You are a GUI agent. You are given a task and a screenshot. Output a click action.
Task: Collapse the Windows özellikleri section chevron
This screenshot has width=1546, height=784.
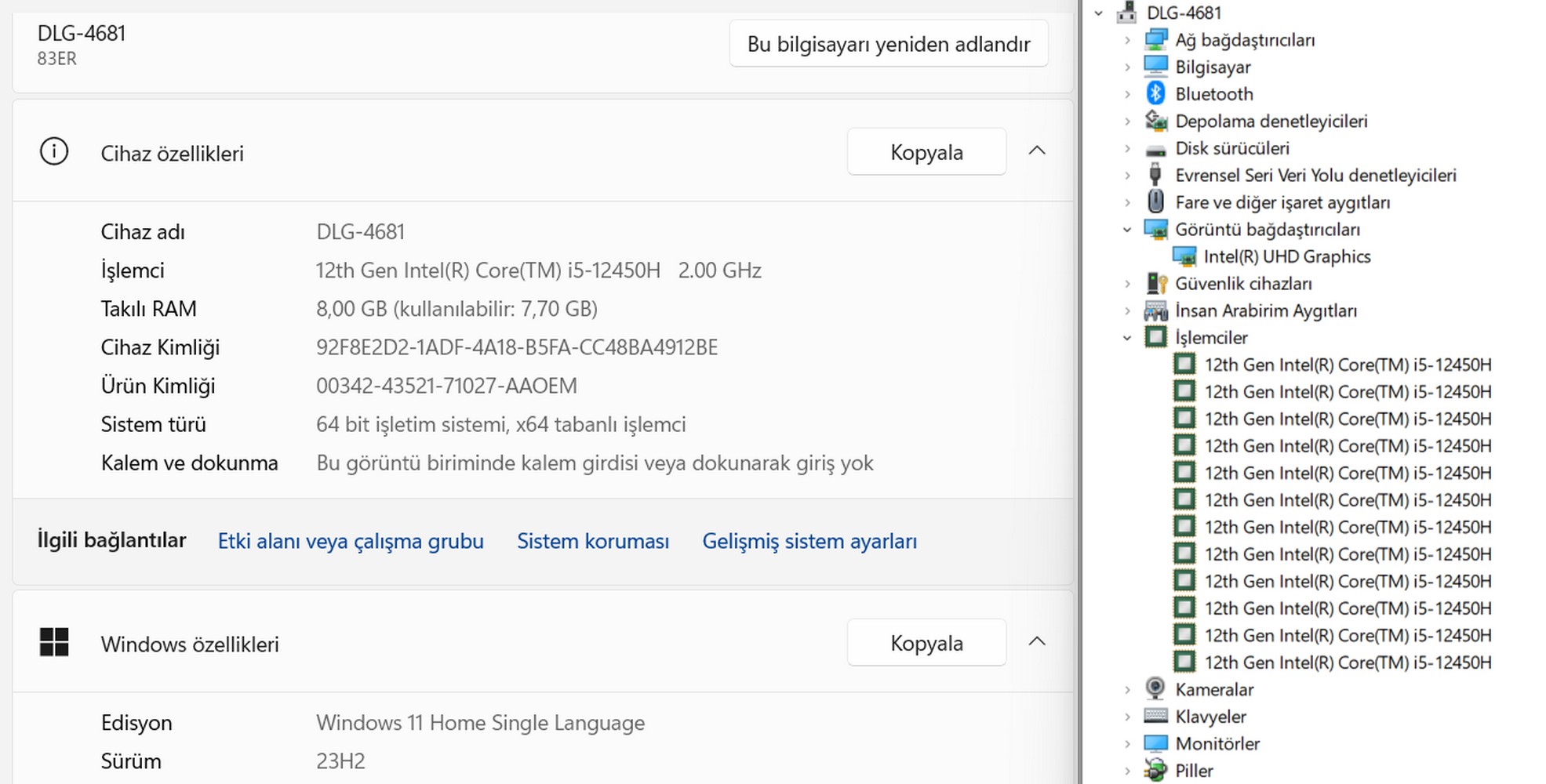tap(1037, 641)
